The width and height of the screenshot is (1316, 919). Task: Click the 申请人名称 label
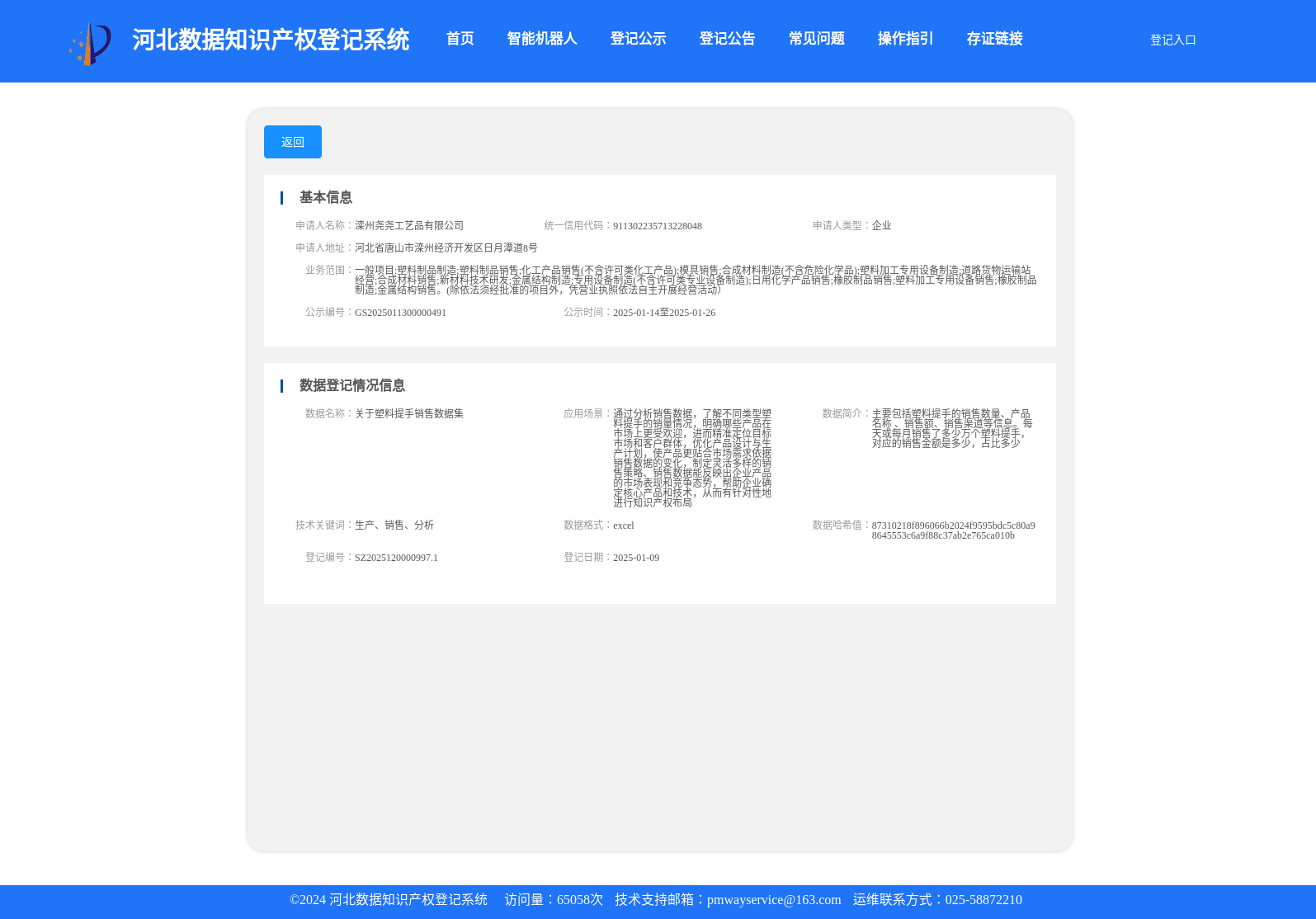(324, 225)
